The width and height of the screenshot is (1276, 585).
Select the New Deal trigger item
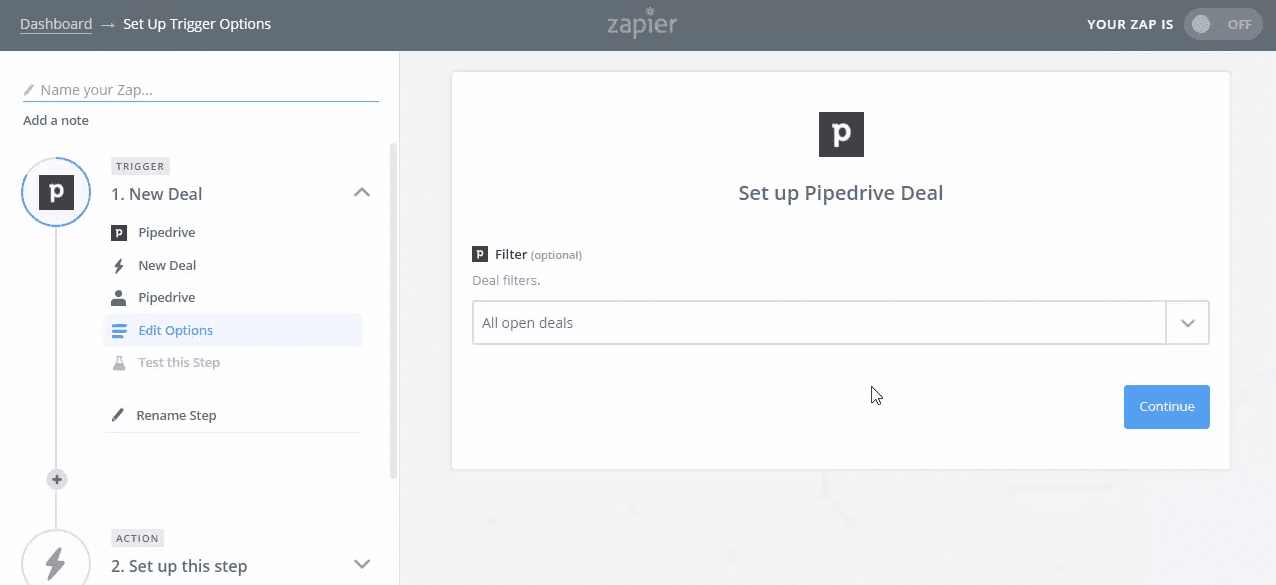coord(167,265)
